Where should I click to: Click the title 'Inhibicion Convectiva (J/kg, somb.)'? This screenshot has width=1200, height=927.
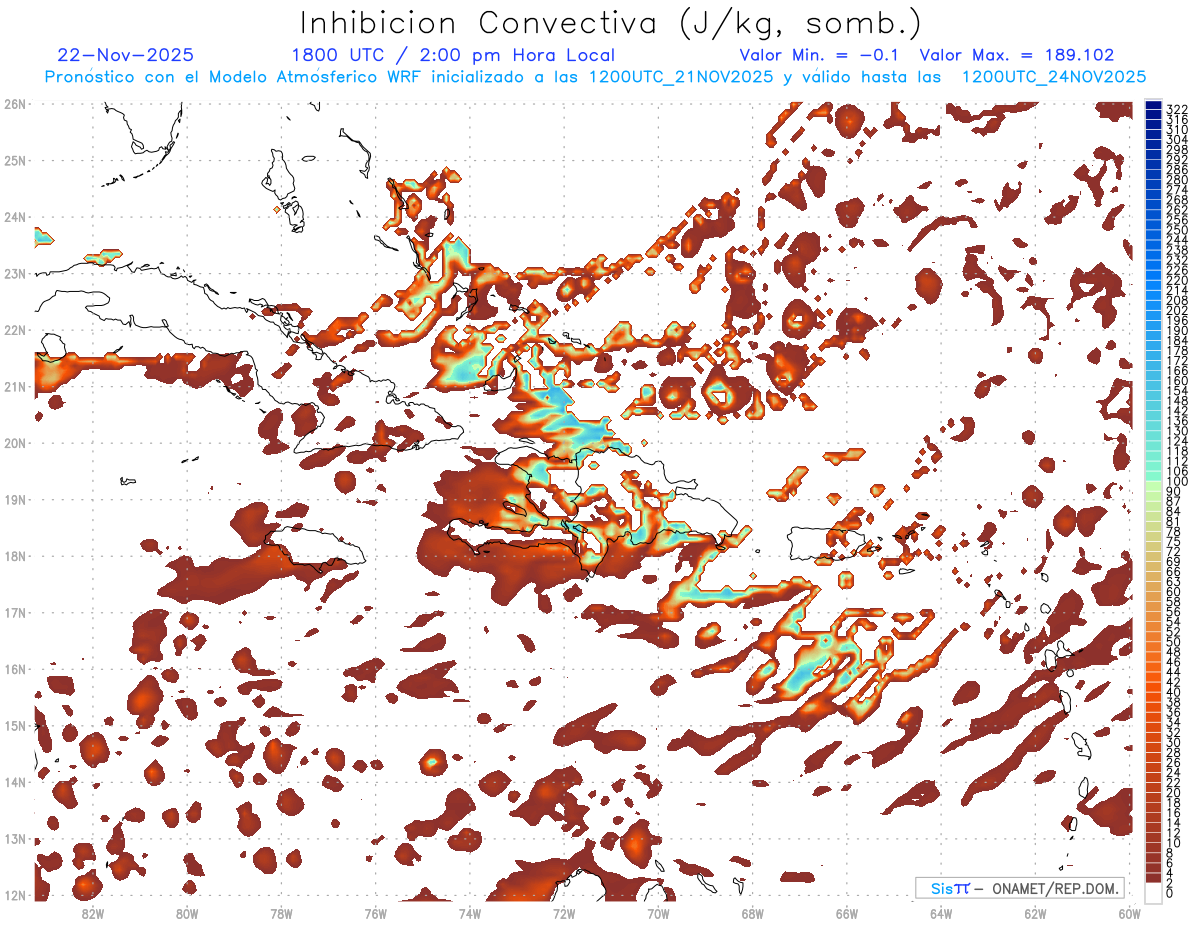[x=611, y=23]
